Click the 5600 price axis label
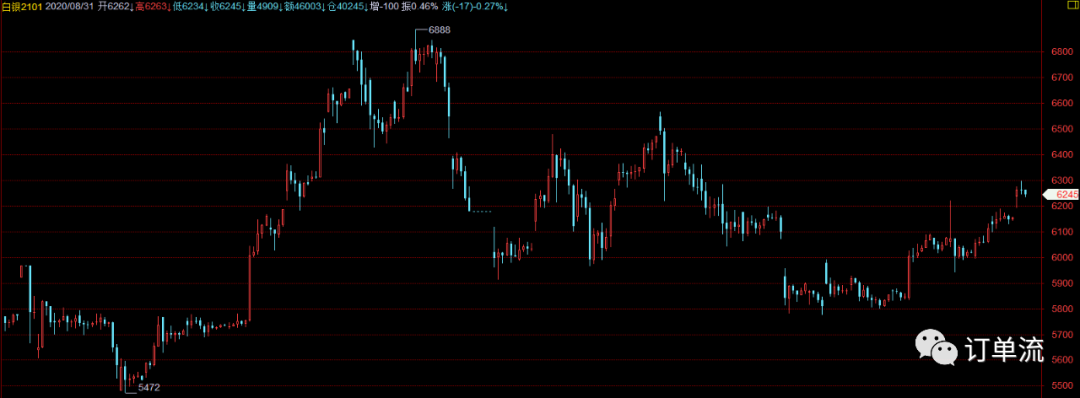The width and height of the screenshot is (1080, 398). coord(1063,361)
